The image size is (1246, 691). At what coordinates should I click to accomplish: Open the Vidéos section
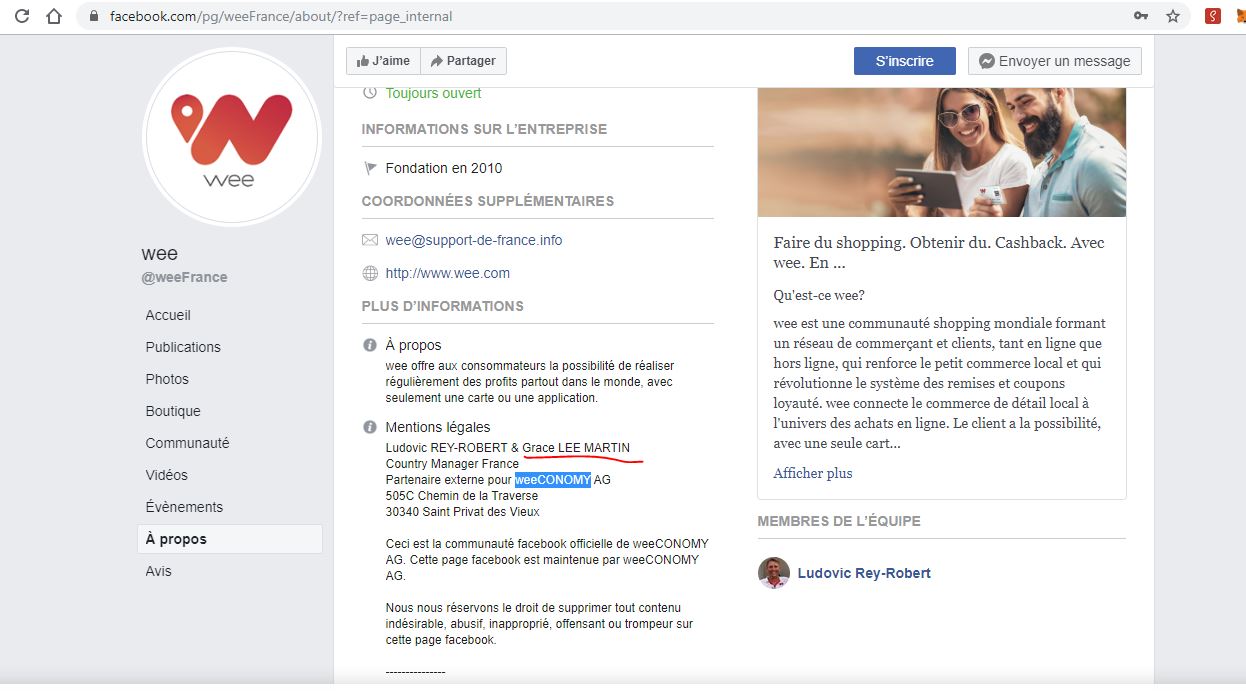(x=167, y=475)
